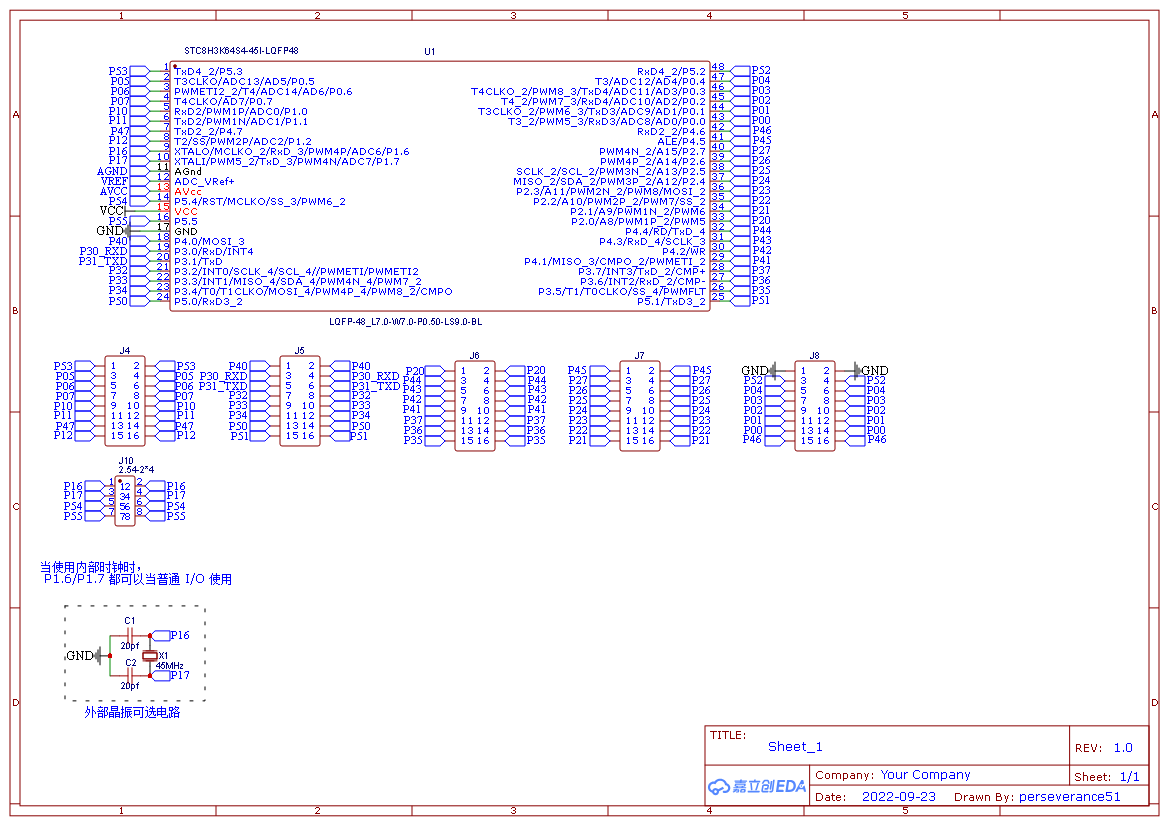Click the P16 net flag in the crystal circuit
The height and width of the screenshot is (827, 1169).
170,636
